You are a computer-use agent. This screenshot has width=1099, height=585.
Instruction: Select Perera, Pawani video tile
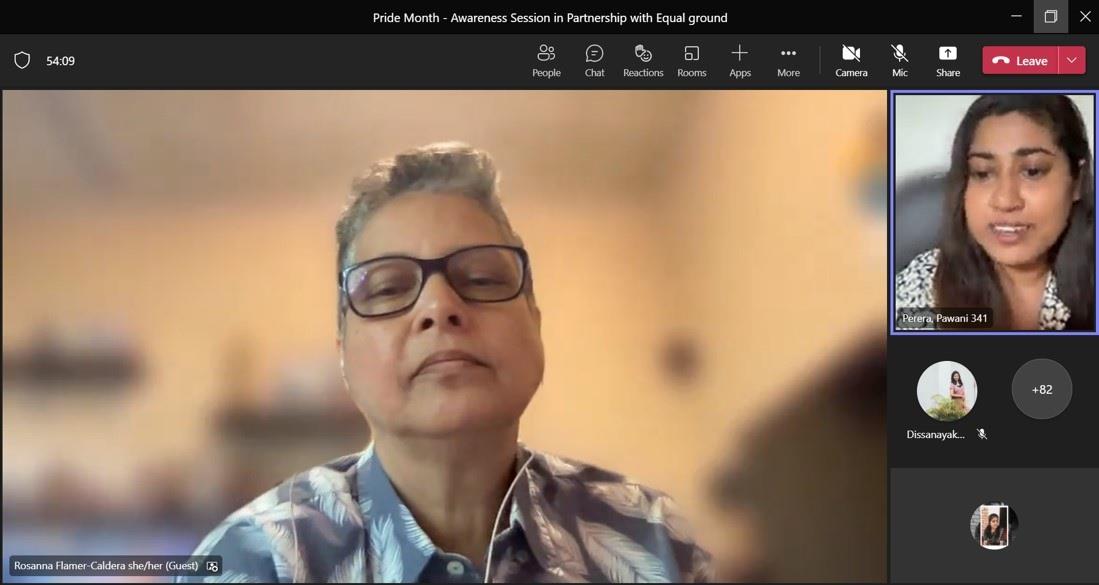coord(994,212)
